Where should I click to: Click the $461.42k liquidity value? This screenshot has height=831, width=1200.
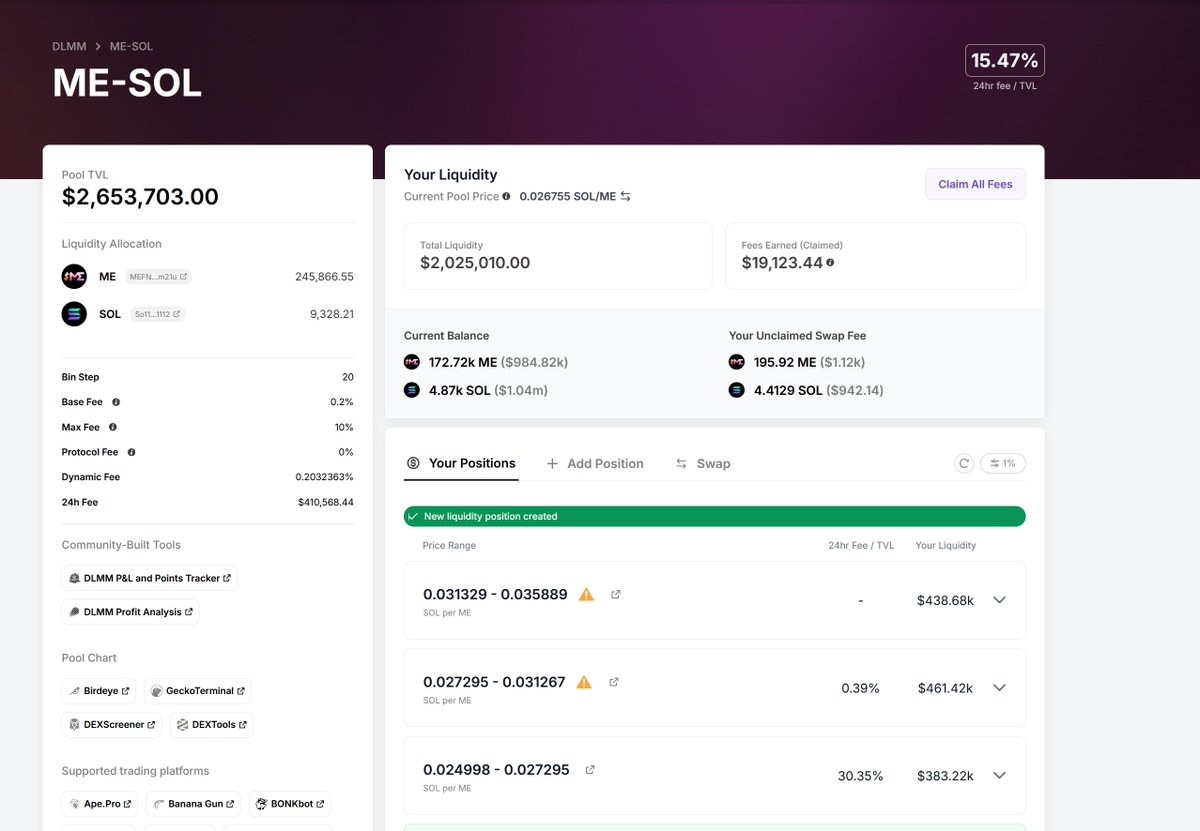coord(945,688)
